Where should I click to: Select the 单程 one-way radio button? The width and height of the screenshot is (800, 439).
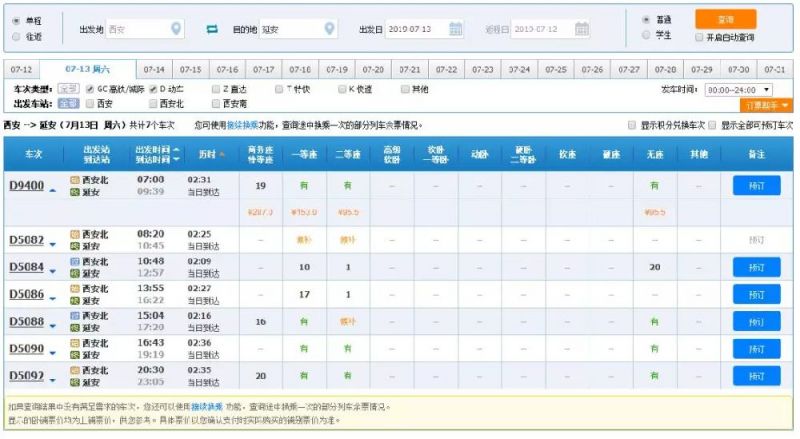16,21
